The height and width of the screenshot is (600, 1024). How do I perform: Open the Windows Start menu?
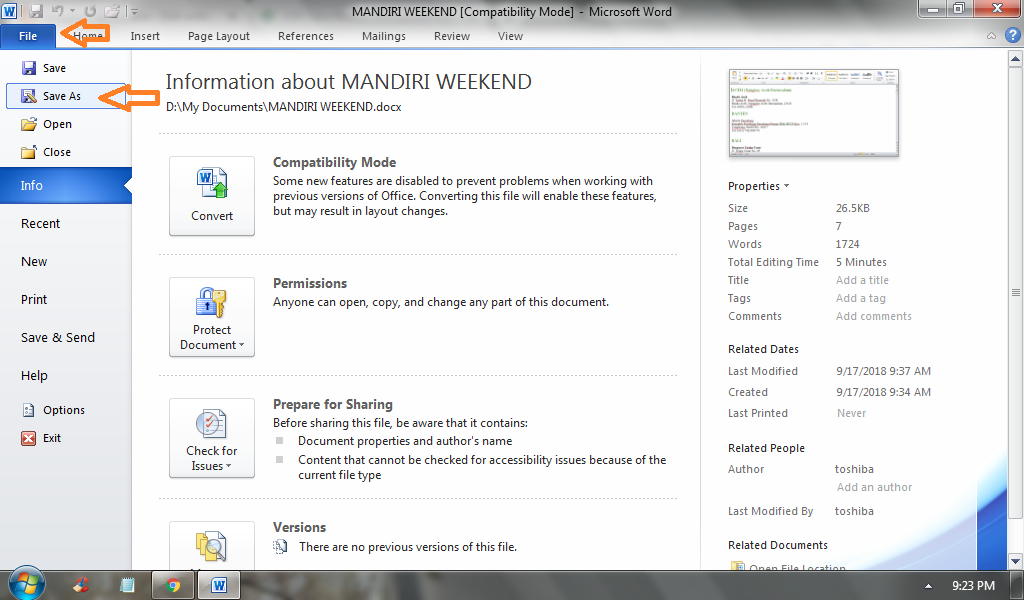pos(26,584)
